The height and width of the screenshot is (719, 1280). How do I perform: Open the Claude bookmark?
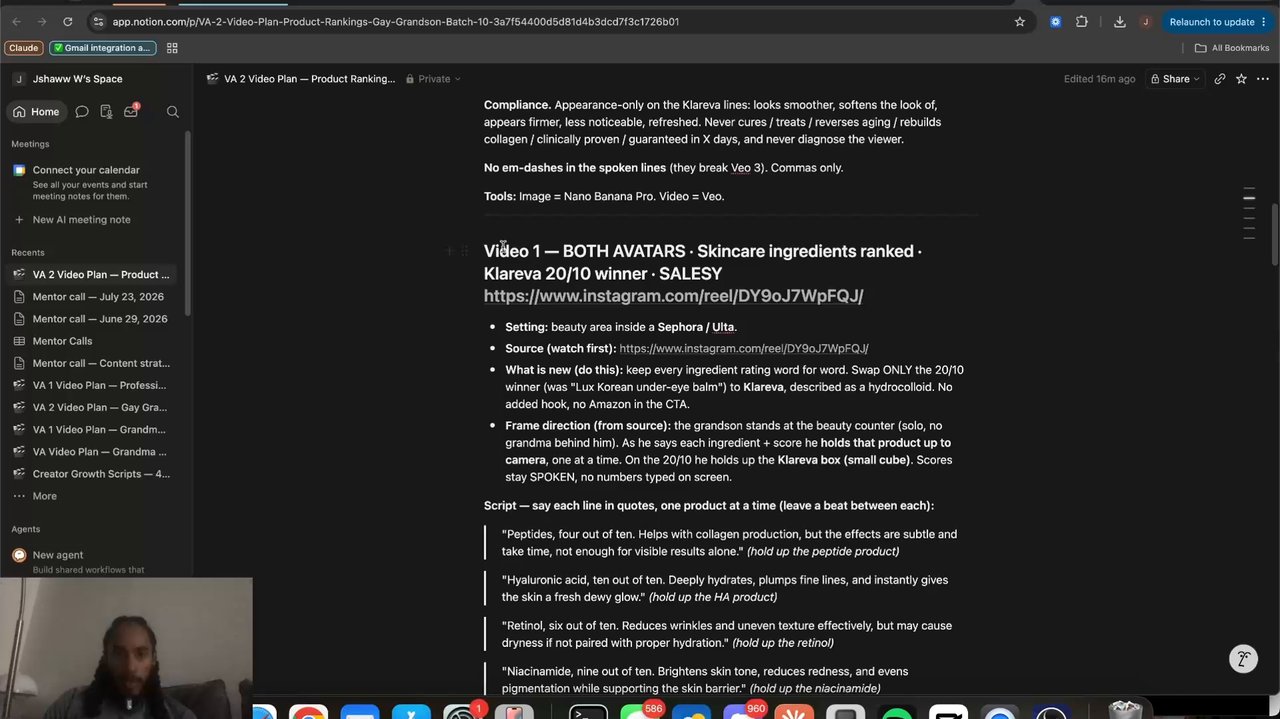23,48
